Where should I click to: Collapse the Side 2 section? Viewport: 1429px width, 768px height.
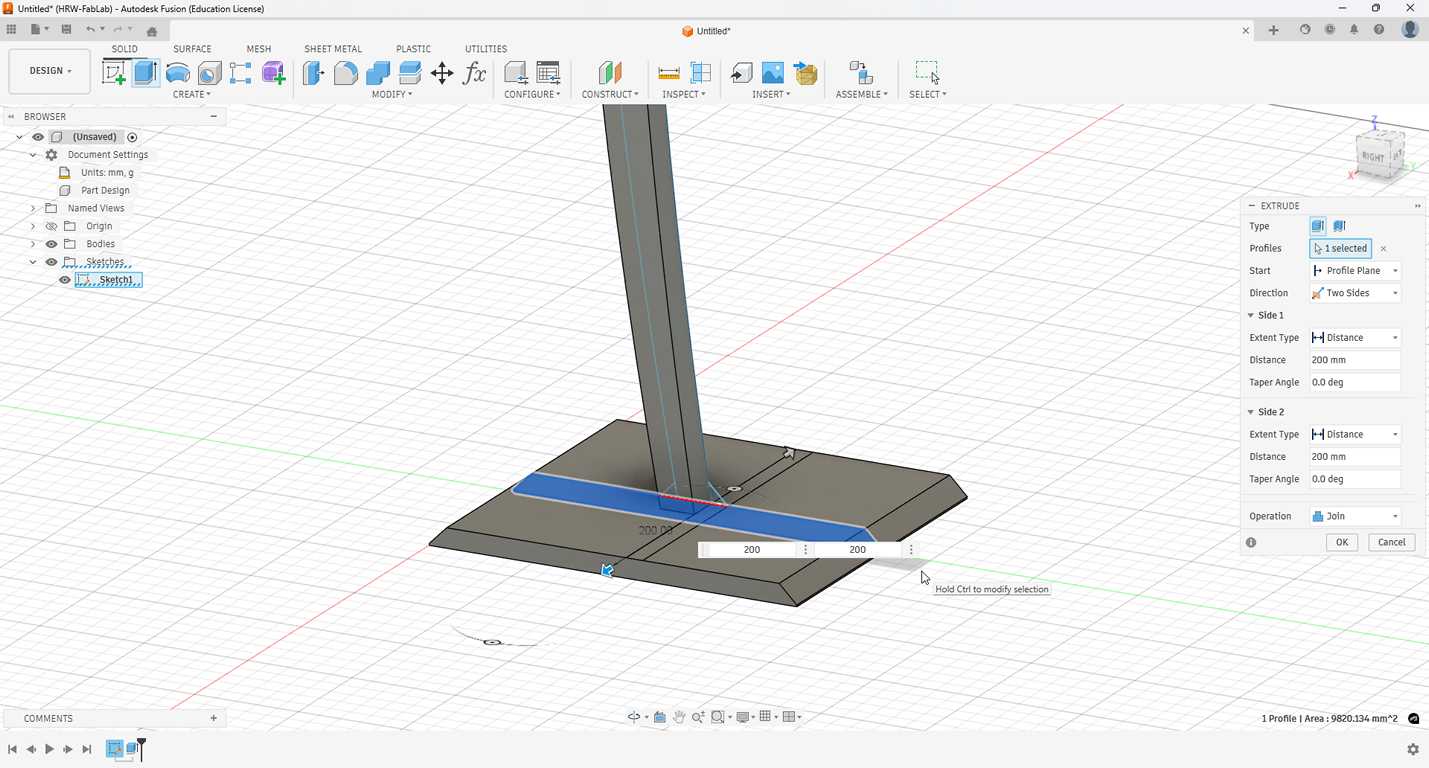1250,412
